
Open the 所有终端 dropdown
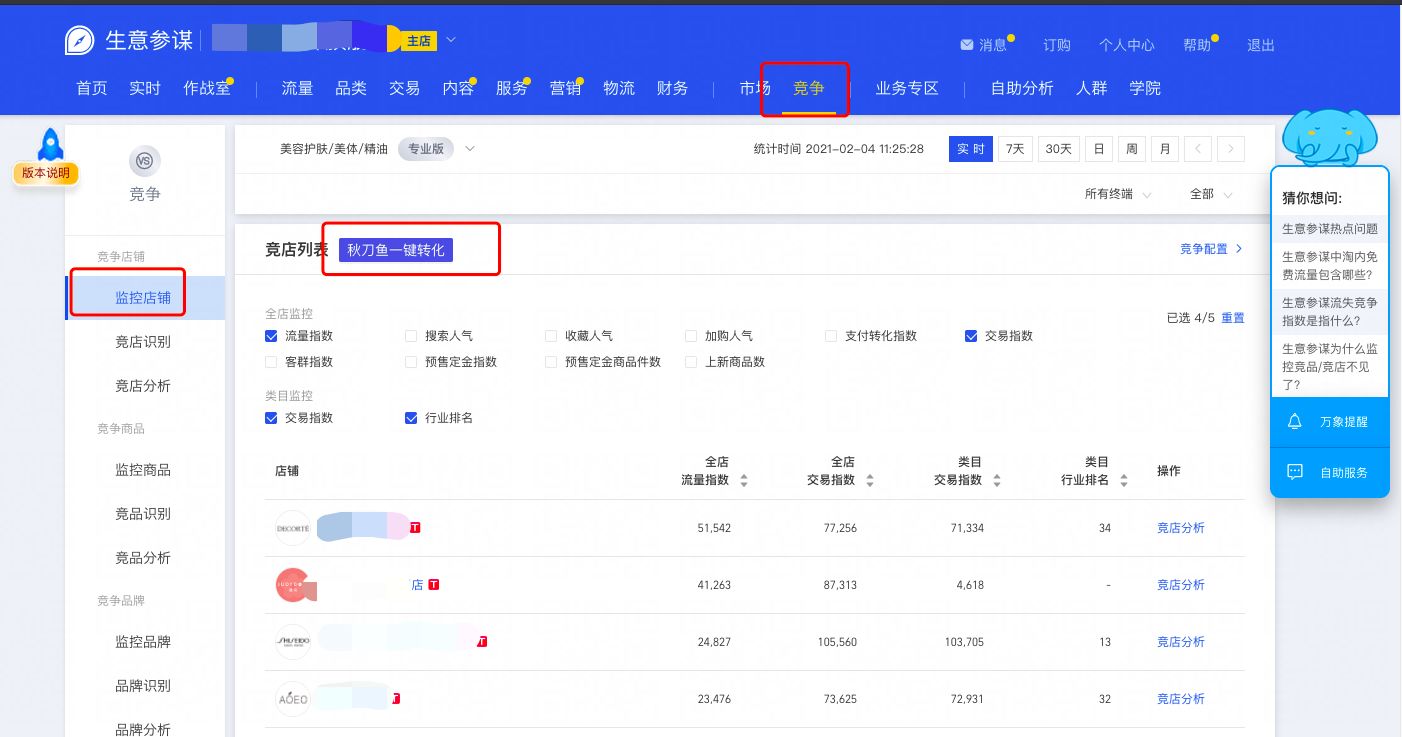(x=1110, y=195)
